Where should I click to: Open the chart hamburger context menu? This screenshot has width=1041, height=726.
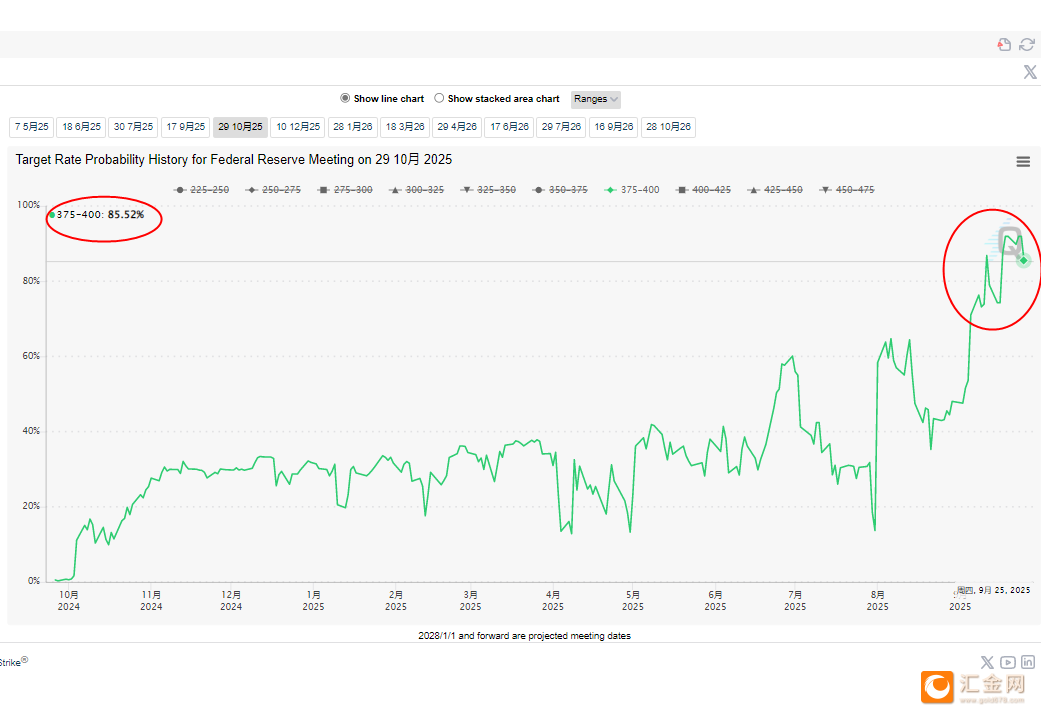point(1023,161)
